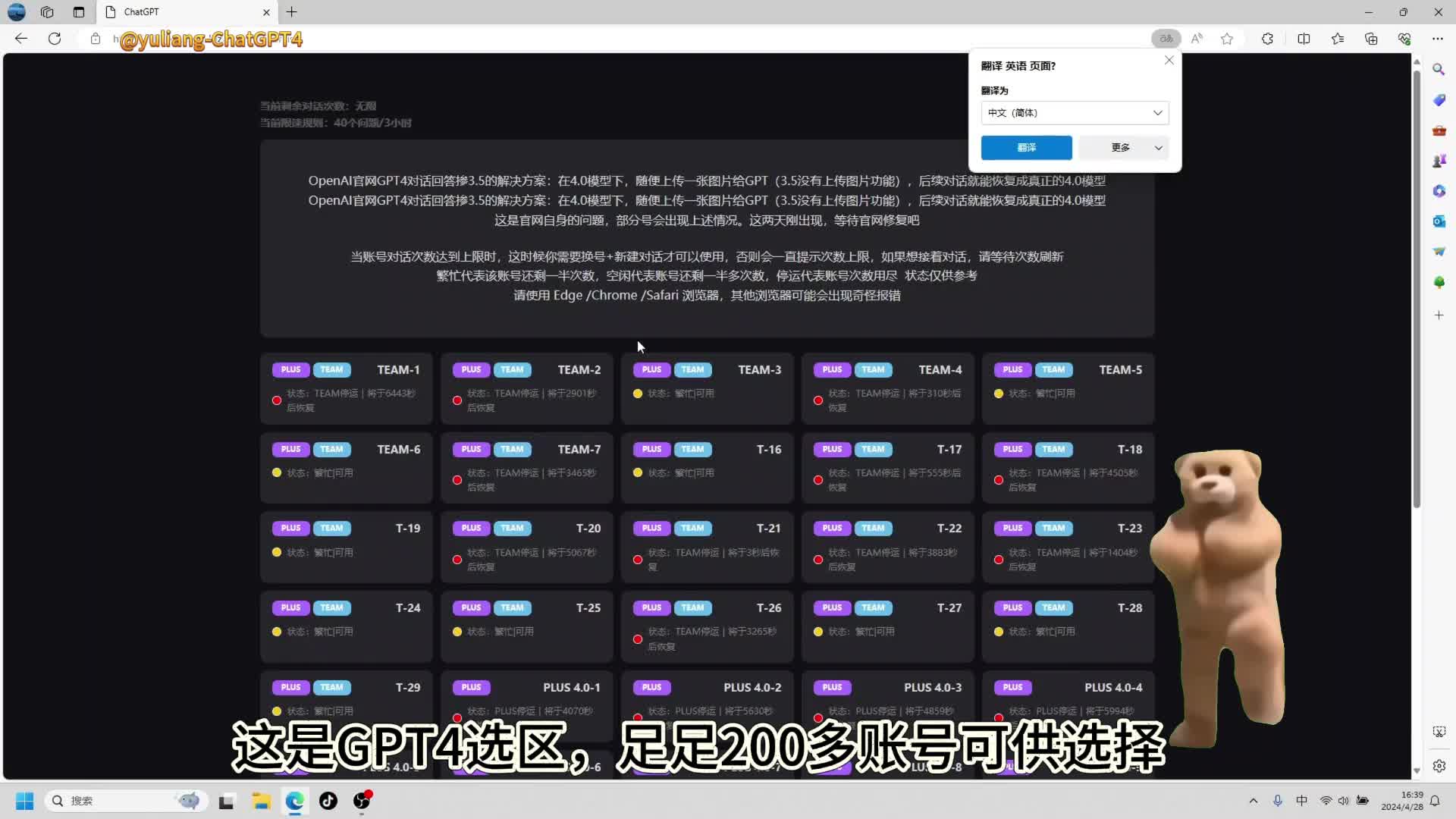The height and width of the screenshot is (819, 1456).
Task: Toggle split screen view icon
Action: coord(1304,39)
